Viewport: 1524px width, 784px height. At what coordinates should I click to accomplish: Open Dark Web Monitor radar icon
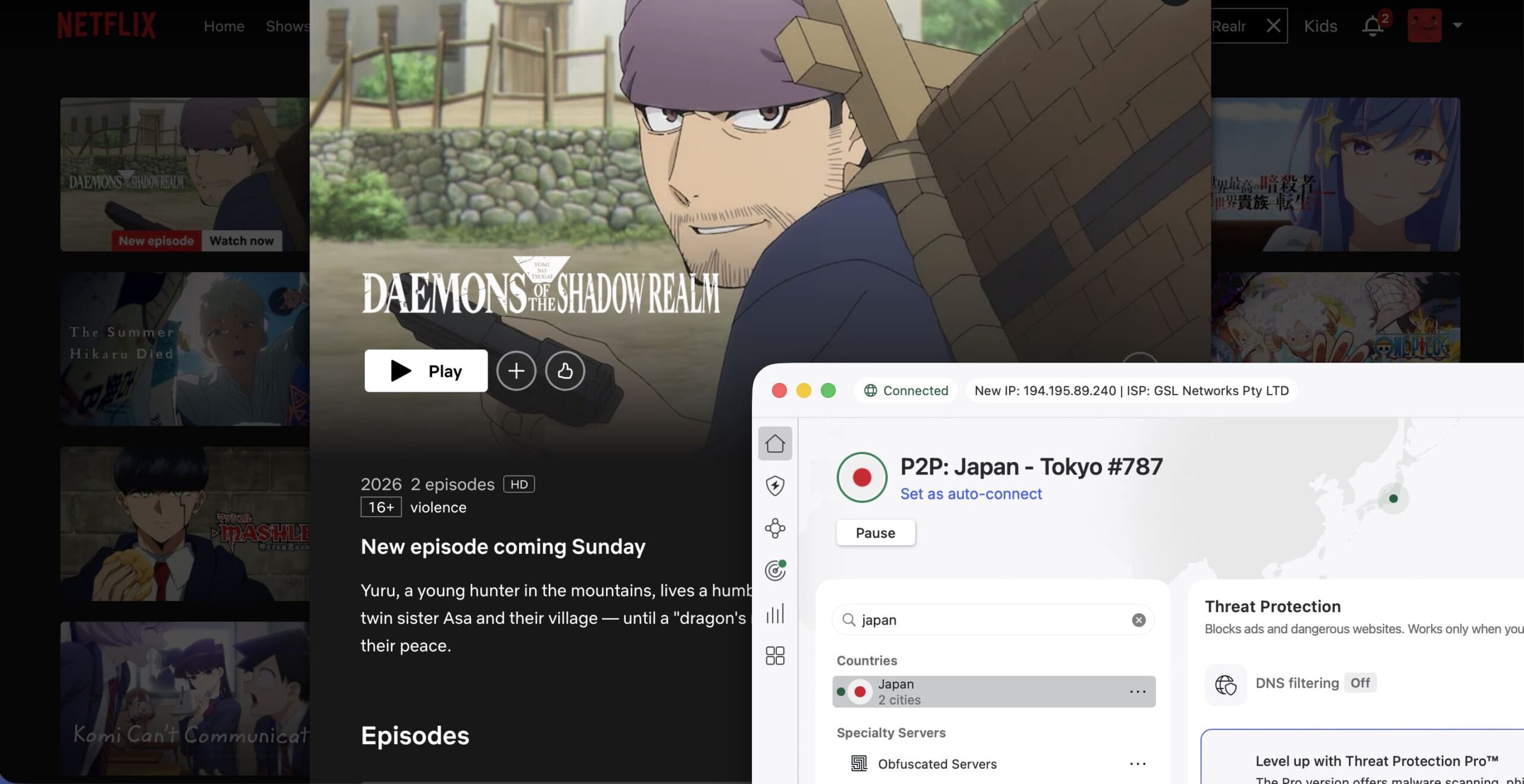point(776,571)
